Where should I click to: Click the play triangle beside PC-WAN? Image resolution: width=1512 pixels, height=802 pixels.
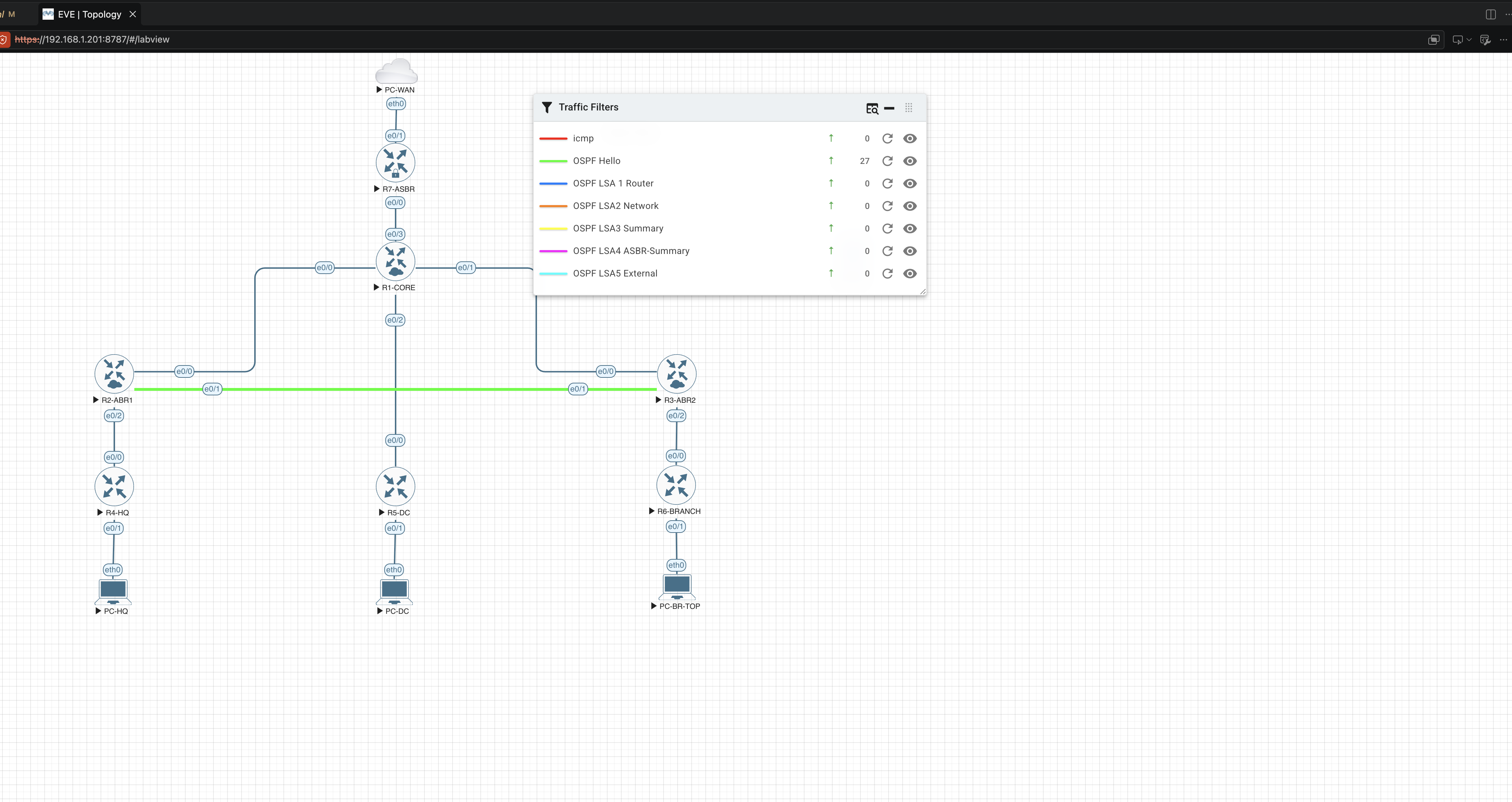click(379, 90)
